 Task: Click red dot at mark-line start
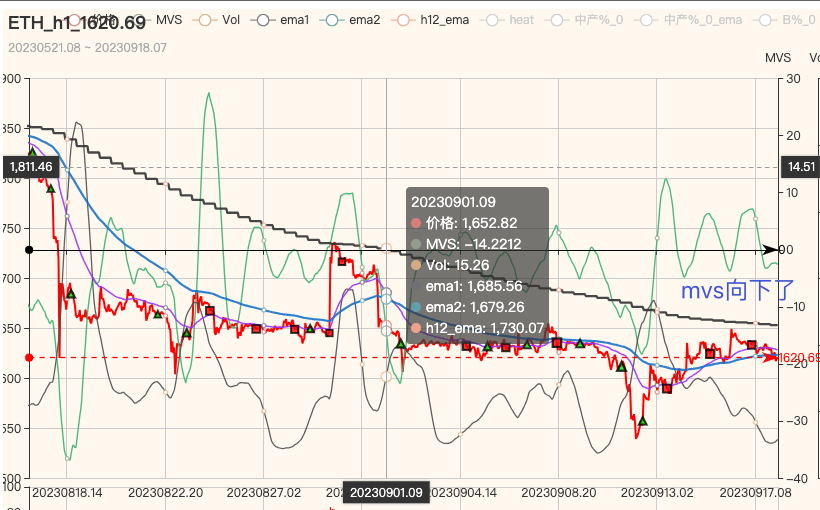29,358
